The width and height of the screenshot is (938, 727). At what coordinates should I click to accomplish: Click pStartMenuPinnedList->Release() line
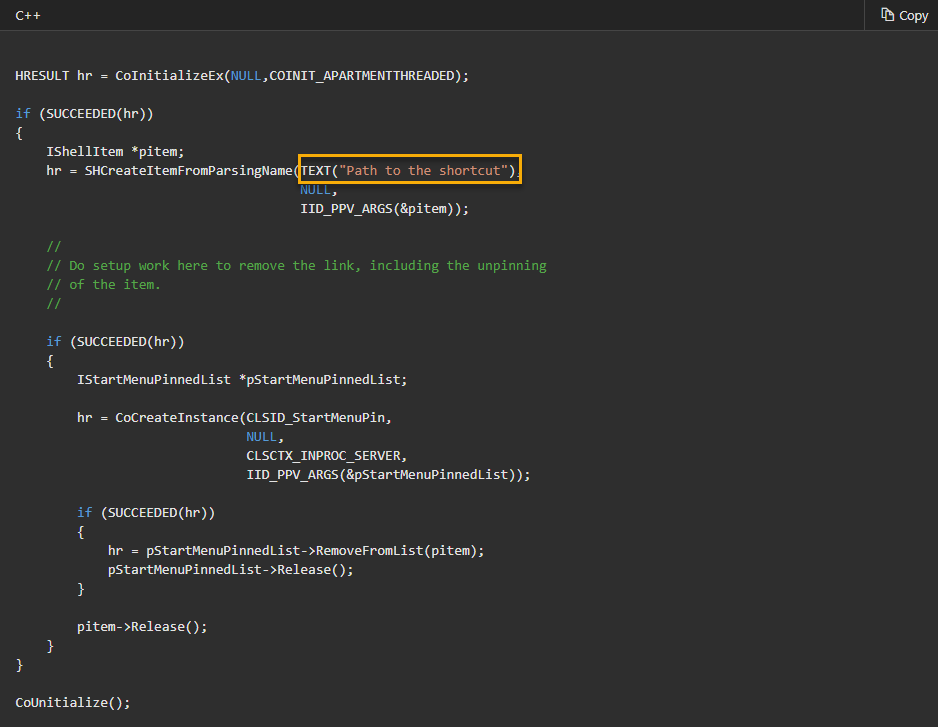230,570
